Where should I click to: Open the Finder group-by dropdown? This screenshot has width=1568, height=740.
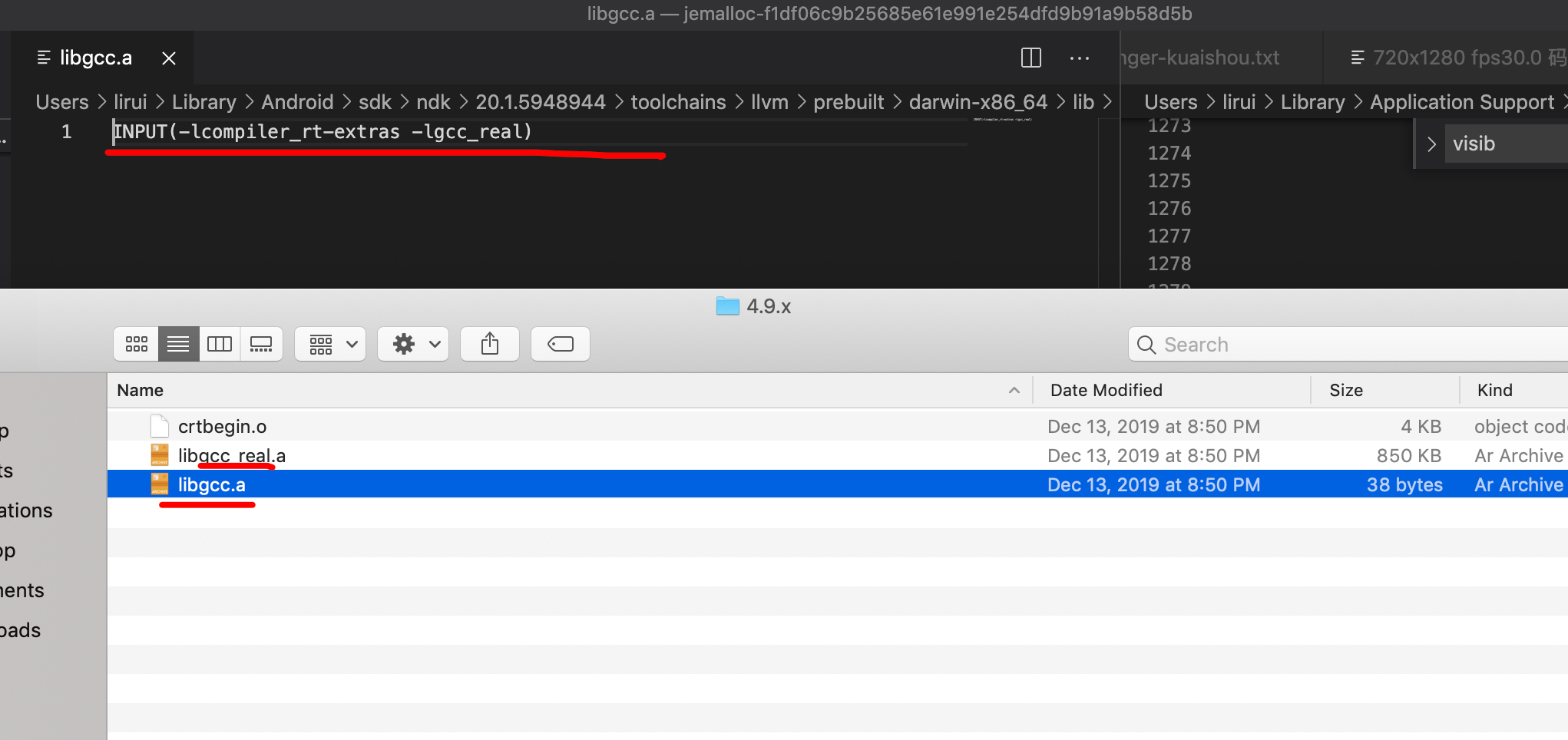(330, 344)
